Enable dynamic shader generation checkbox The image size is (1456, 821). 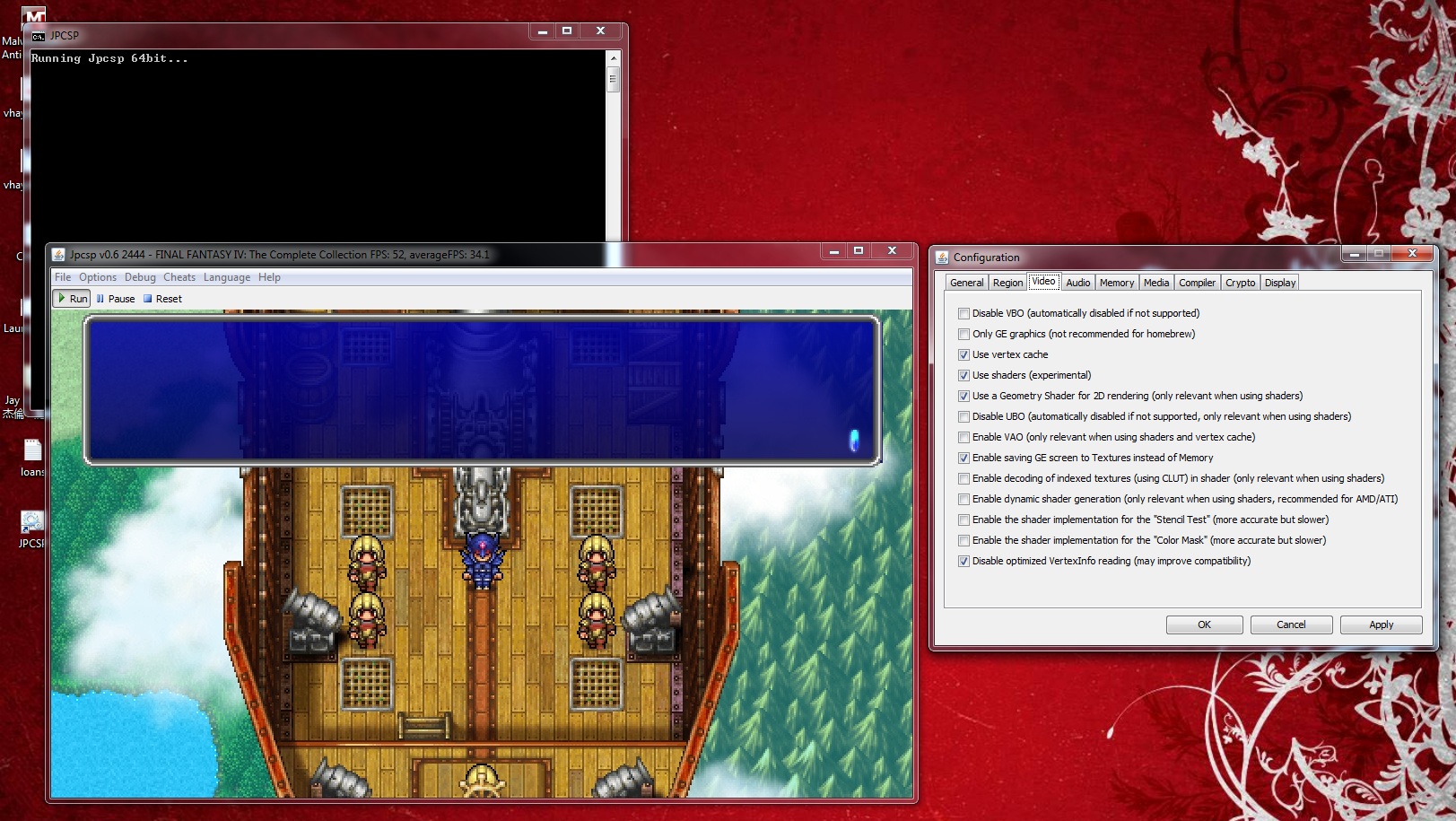pos(963,500)
